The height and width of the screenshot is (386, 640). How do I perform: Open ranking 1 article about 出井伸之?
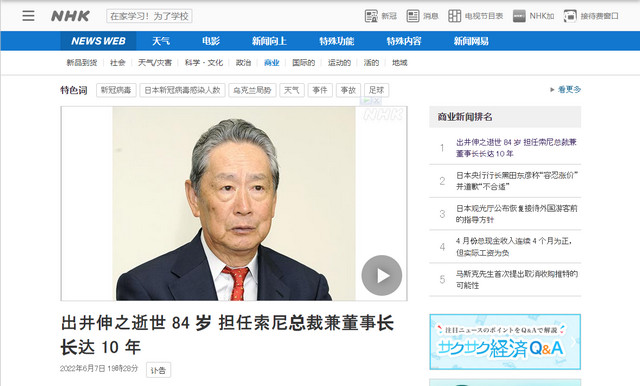(516, 148)
